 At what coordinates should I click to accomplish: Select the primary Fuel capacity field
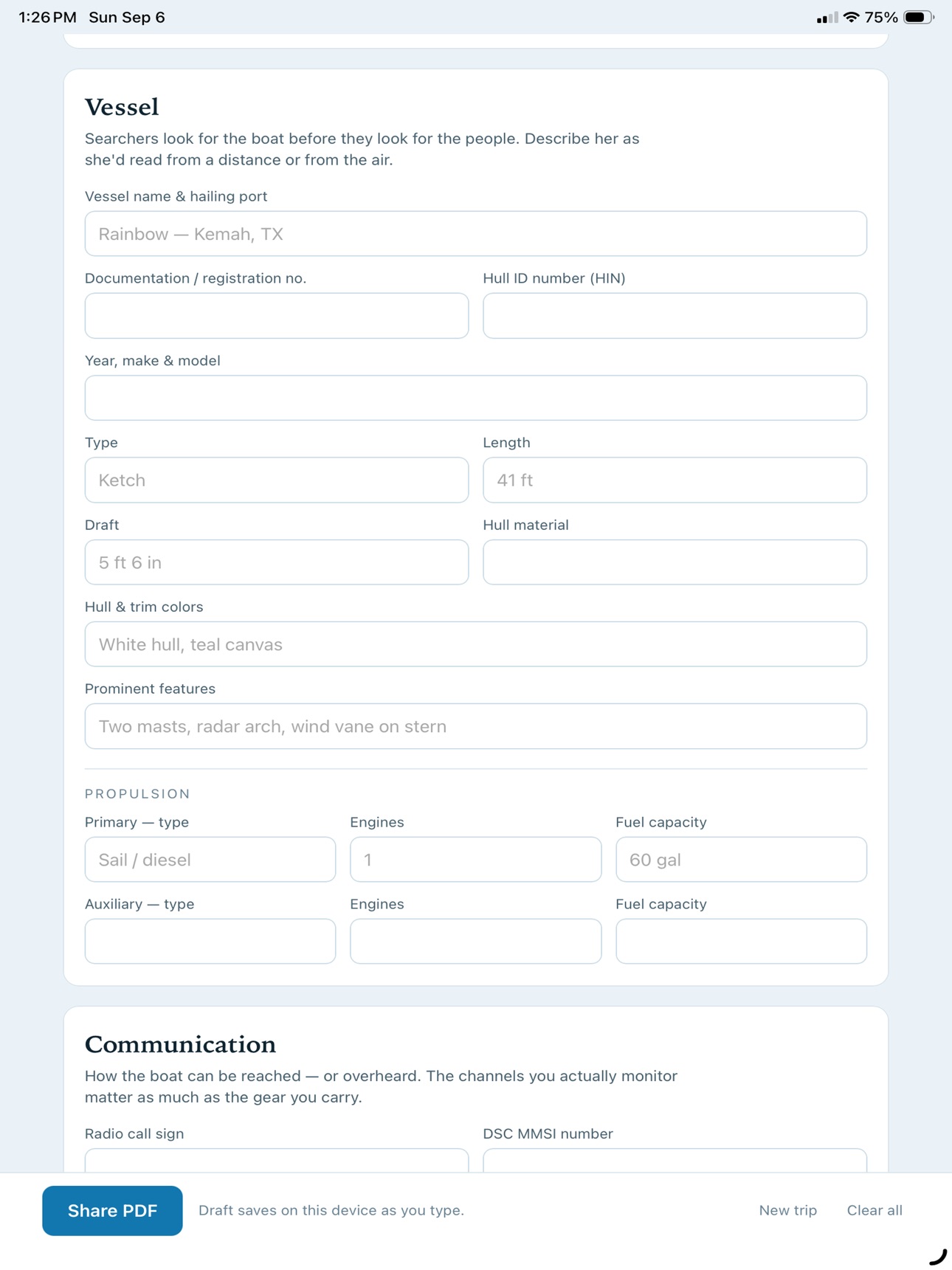[x=741, y=859]
